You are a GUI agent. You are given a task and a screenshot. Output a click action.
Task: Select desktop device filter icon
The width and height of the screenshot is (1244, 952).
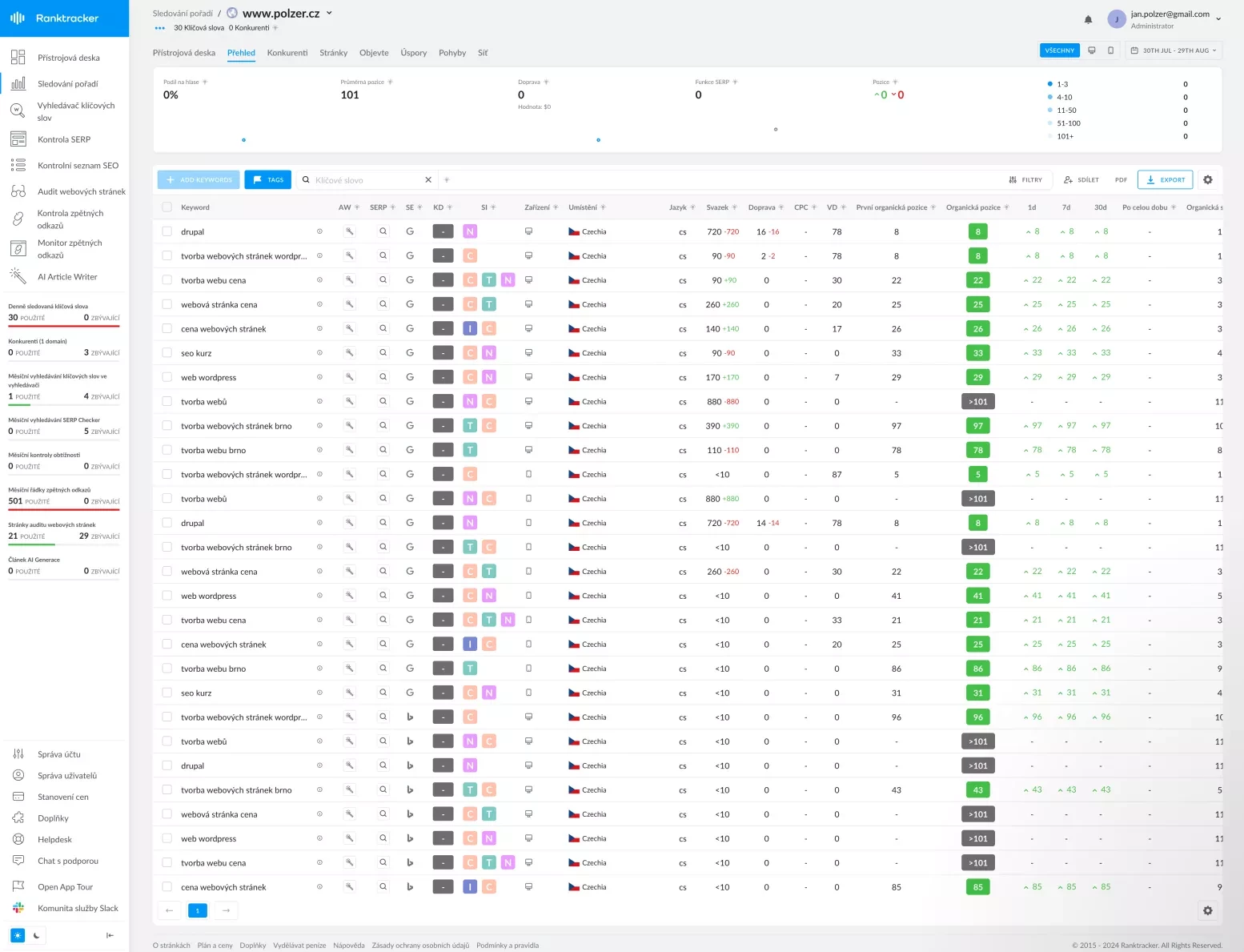coord(1091,50)
